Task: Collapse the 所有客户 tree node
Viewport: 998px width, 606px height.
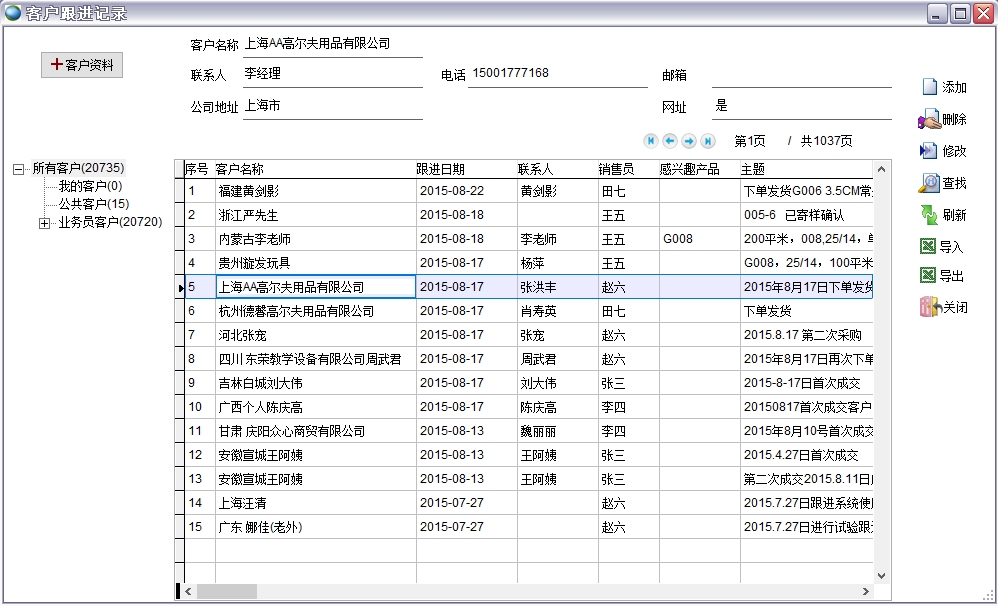Action: [x=18, y=169]
